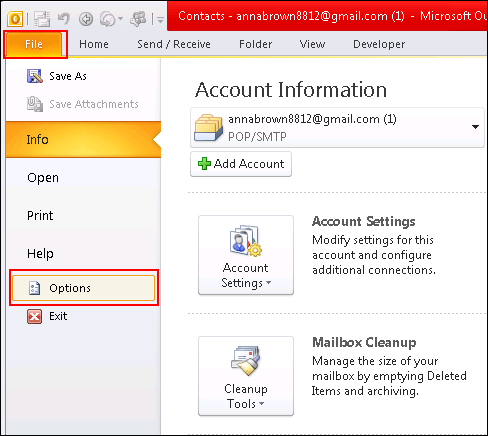Open Options from the File menu
Image resolution: width=488 pixels, height=436 pixels.
(84, 288)
